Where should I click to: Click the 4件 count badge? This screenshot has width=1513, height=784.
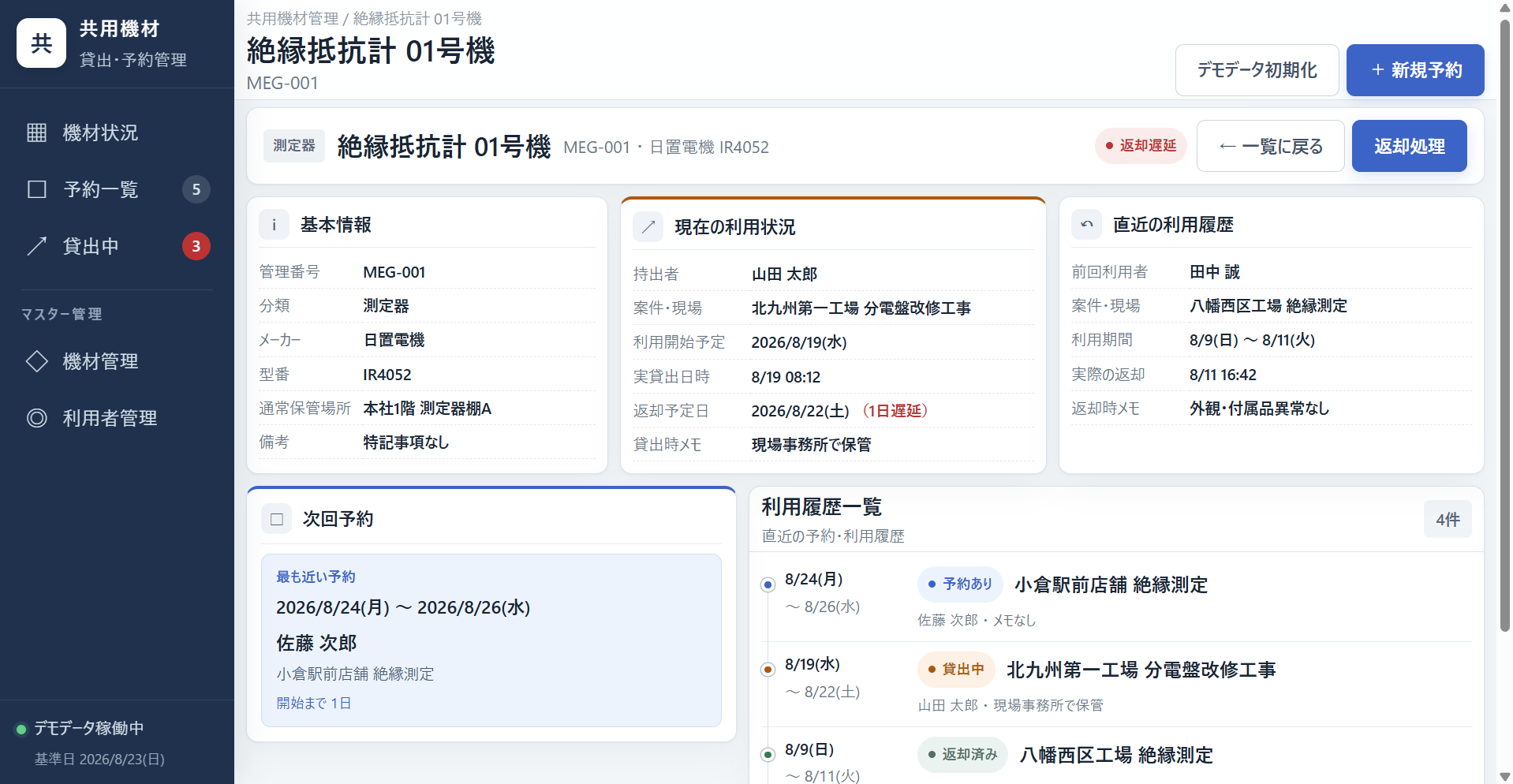(1448, 520)
